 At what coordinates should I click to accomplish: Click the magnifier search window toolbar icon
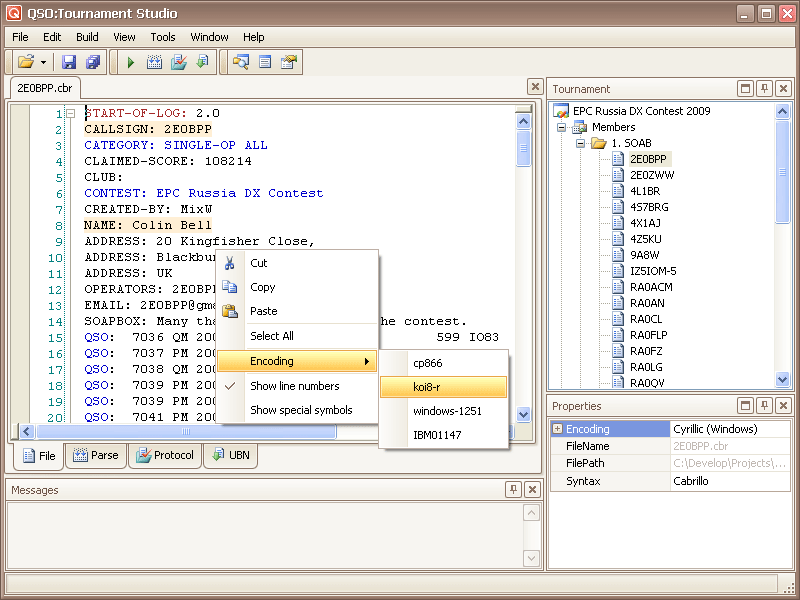(240, 62)
